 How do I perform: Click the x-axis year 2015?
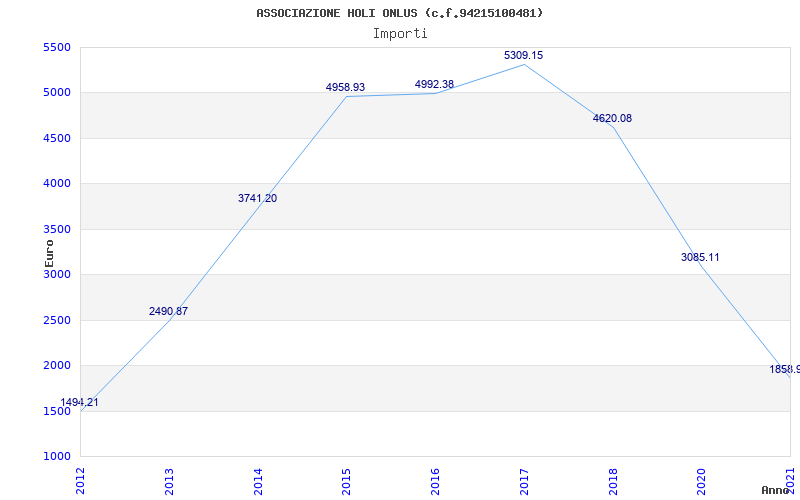tap(346, 481)
